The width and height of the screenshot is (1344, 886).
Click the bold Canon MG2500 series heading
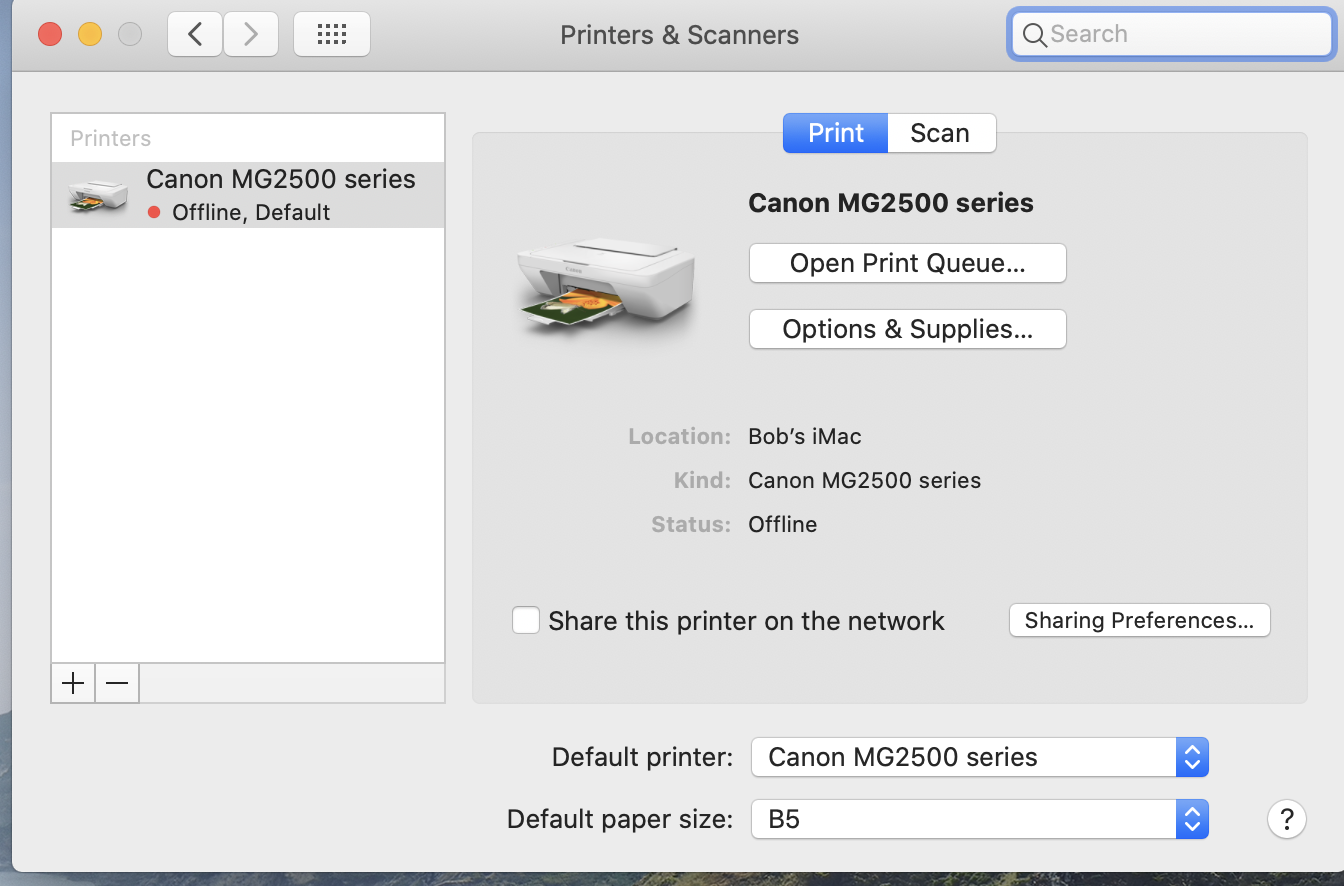pos(891,203)
